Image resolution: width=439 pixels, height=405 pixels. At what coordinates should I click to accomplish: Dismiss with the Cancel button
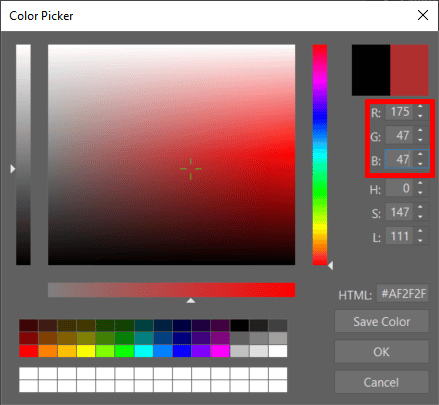point(381,382)
